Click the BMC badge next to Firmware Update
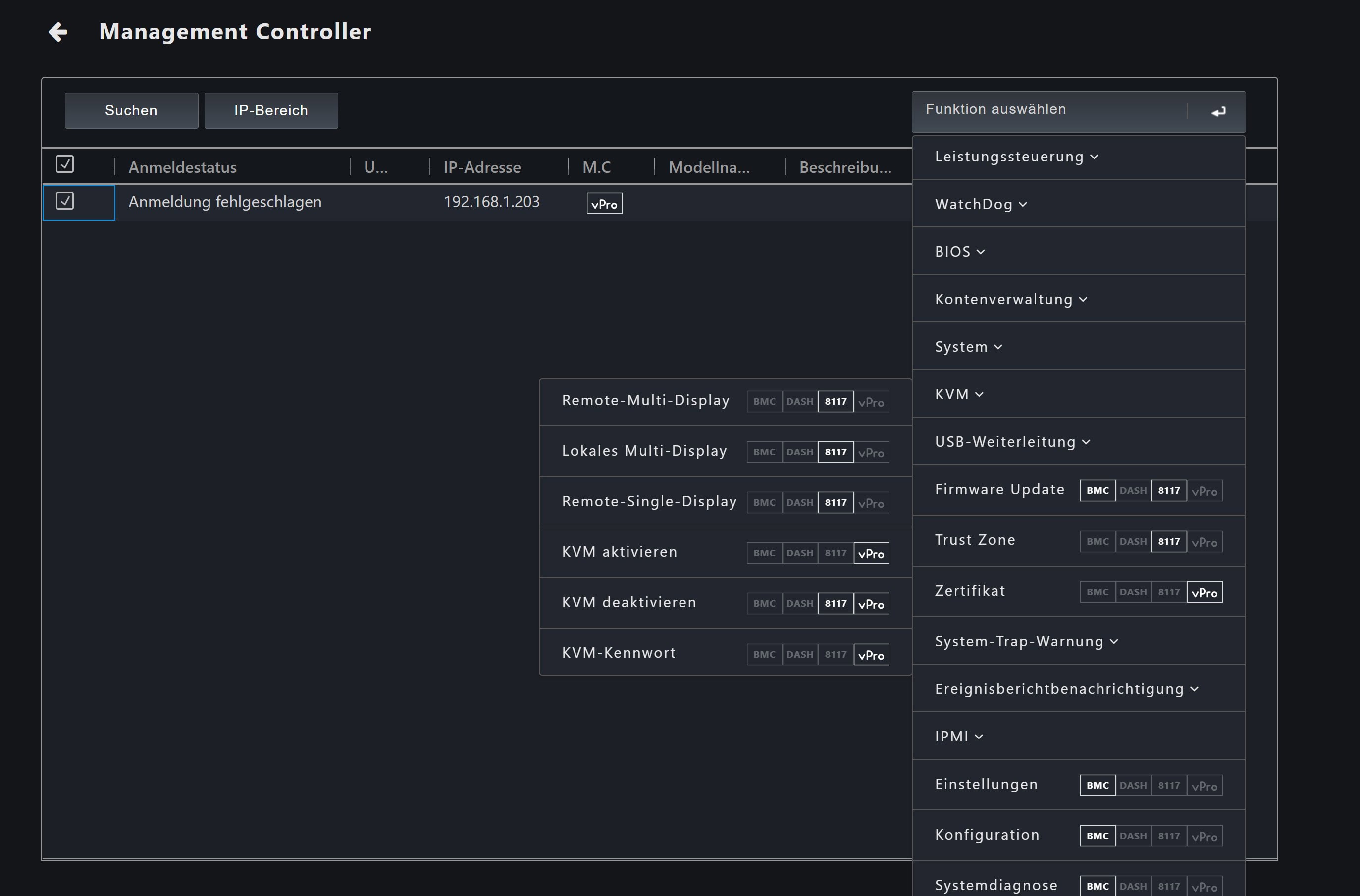 pyautogui.click(x=1097, y=491)
